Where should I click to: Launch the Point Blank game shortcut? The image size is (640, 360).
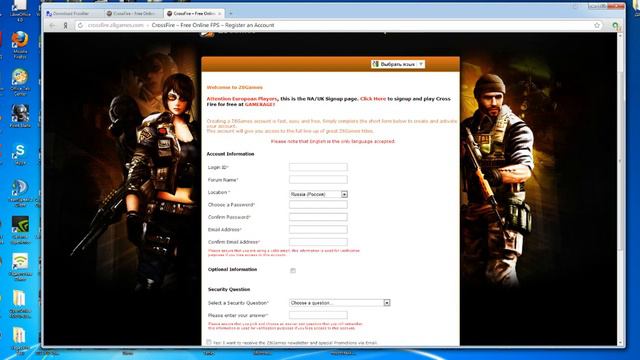[20, 116]
